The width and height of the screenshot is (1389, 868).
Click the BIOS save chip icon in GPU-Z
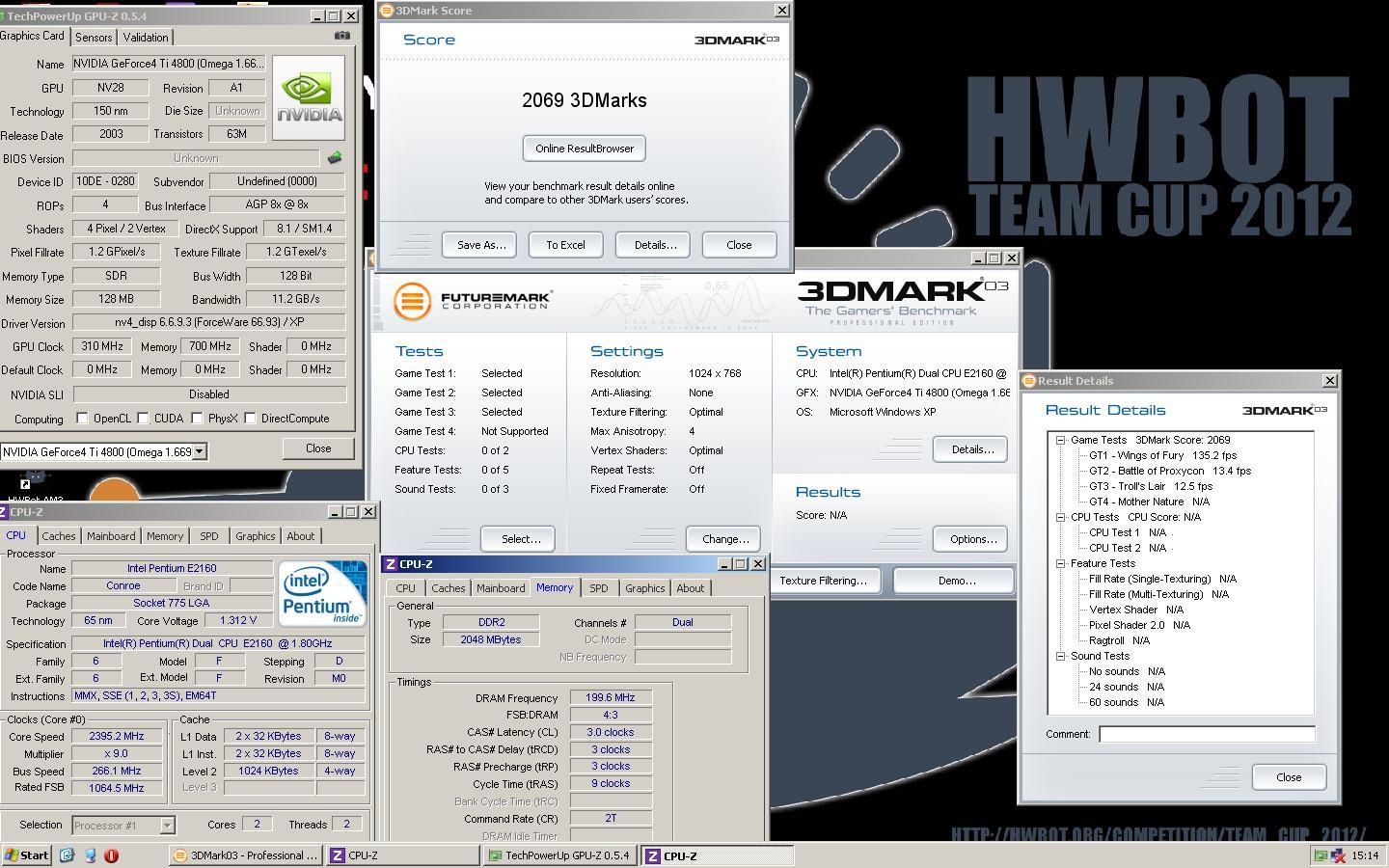tap(335, 157)
